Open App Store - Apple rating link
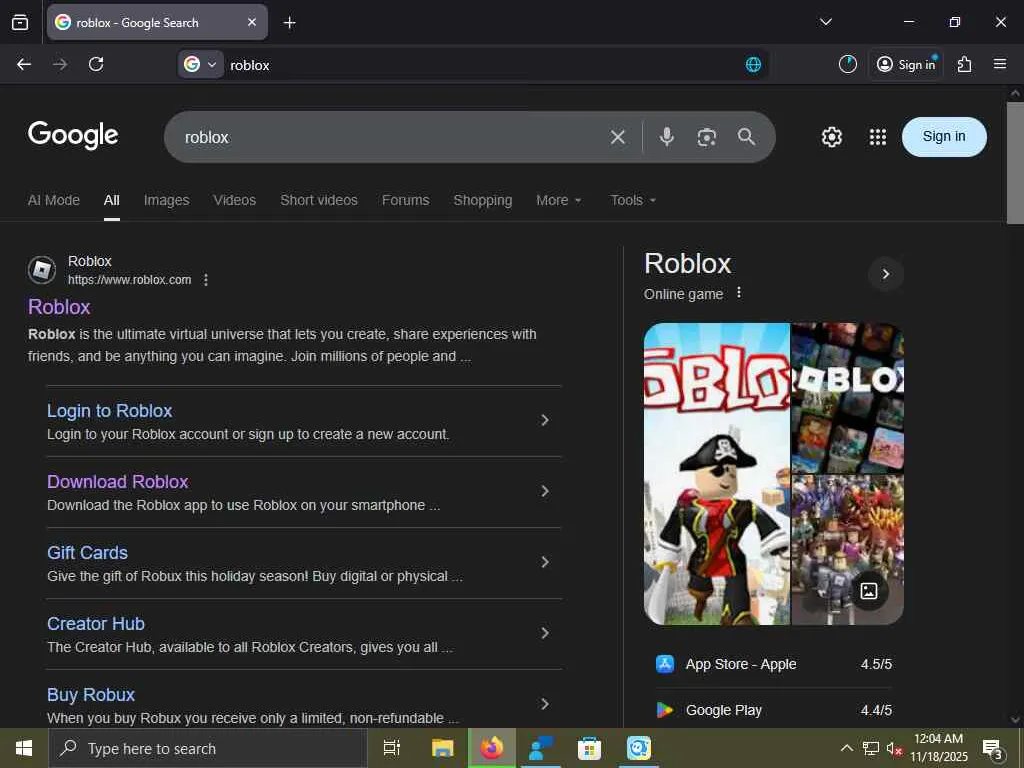Image resolution: width=1024 pixels, height=768 pixels. coord(774,664)
